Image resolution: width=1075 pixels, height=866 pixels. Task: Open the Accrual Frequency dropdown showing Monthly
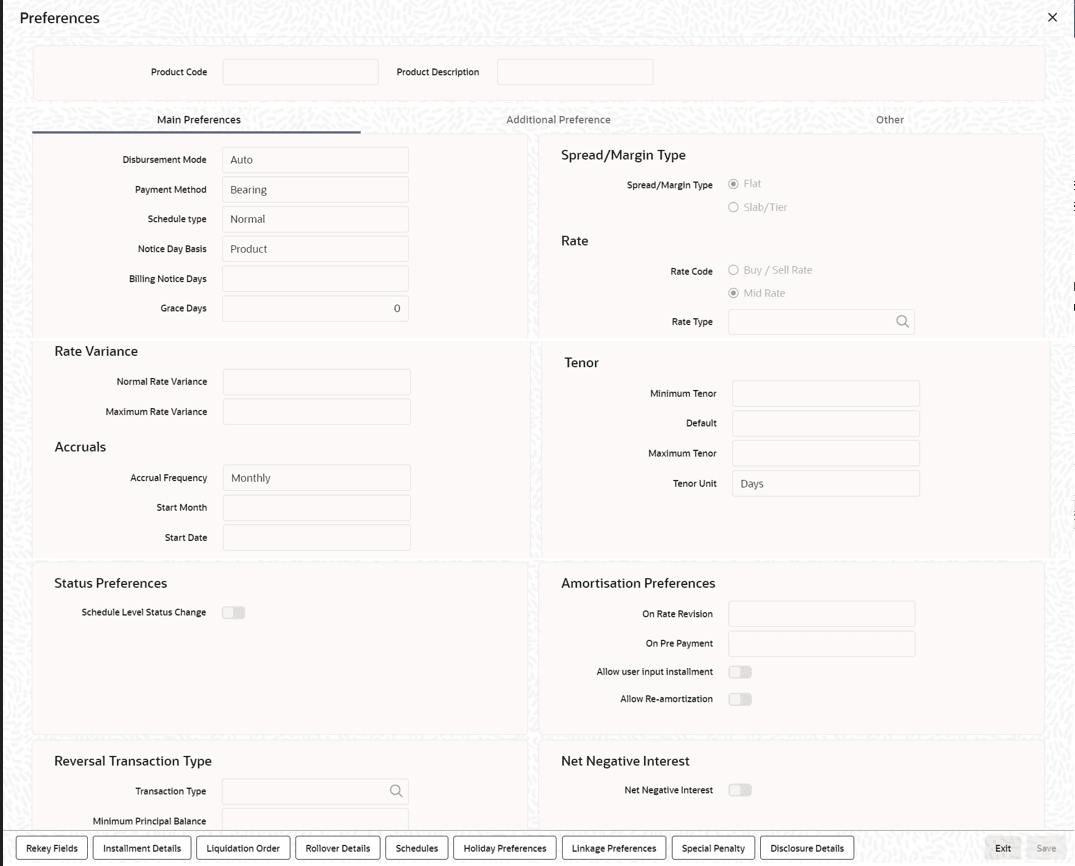pos(317,478)
